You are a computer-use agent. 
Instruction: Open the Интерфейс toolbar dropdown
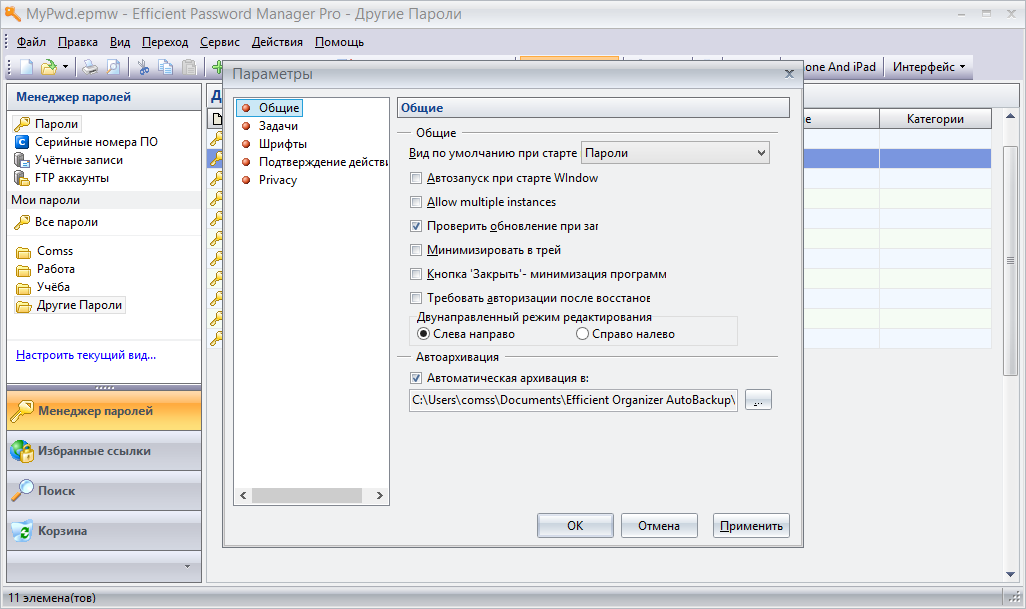(x=928, y=67)
